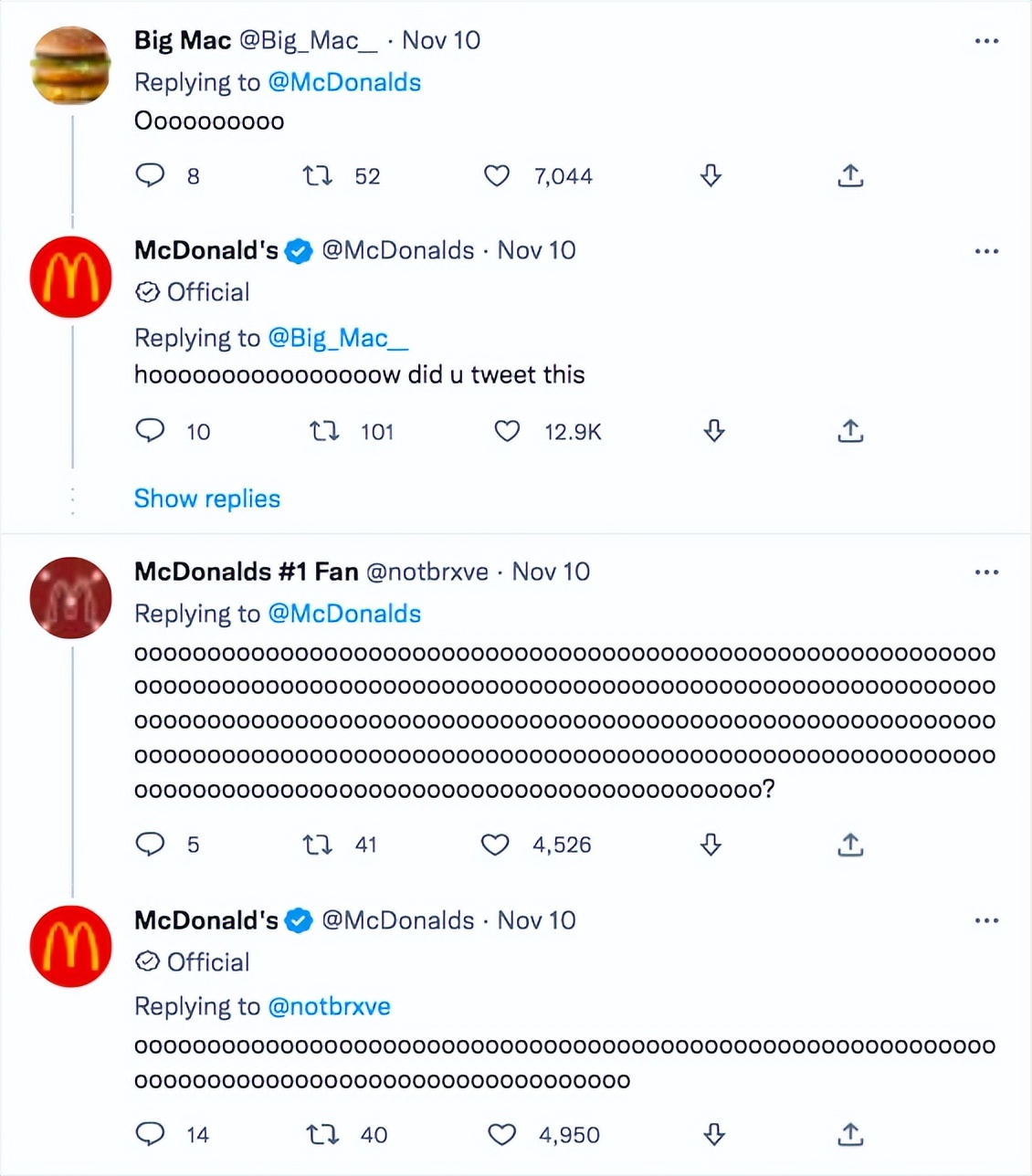This screenshot has height=1176, width=1032.
Task: Reply to Big Mac's Ooooooooo tweet
Action: 150,174
